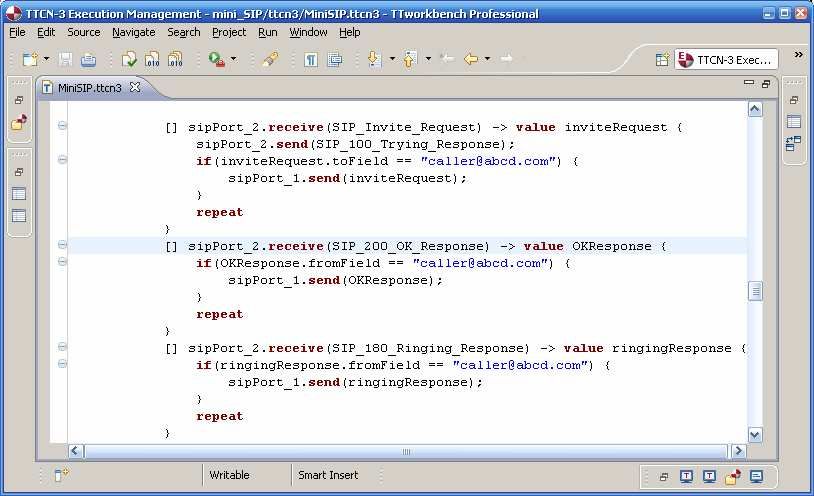Open the table view icon on right sidebar
The image size is (814, 496).
[794, 122]
